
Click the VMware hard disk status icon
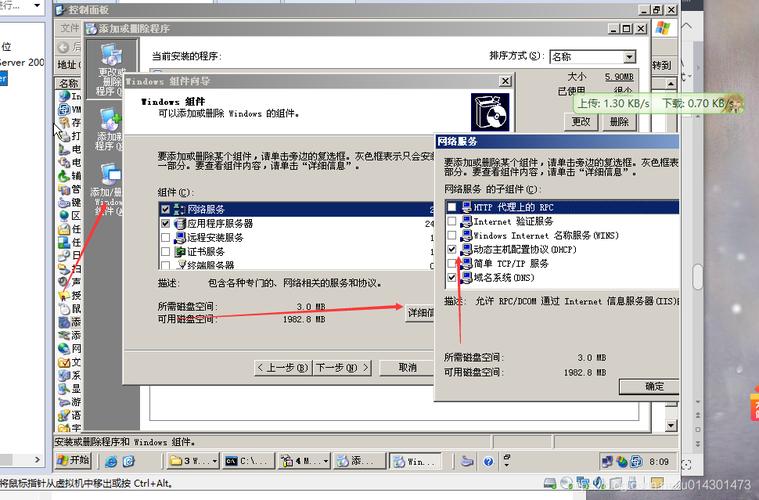click(x=549, y=483)
